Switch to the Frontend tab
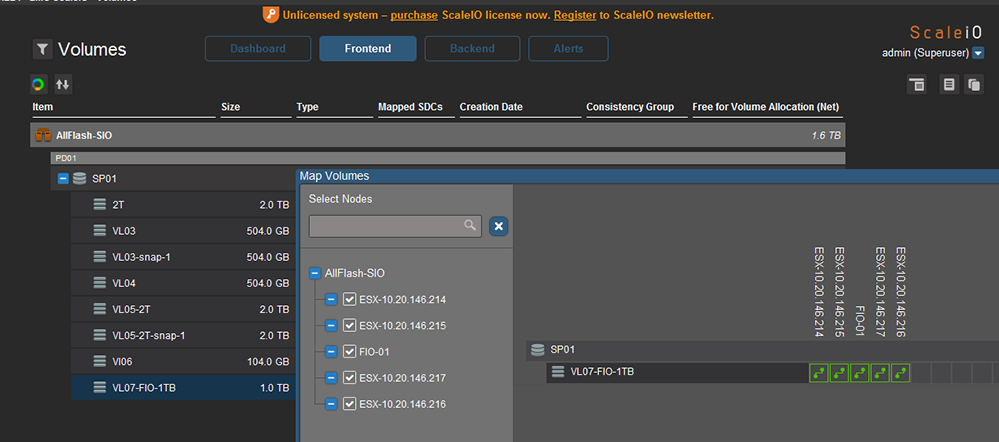Viewport: 999px width, 442px height. [368, 48]
